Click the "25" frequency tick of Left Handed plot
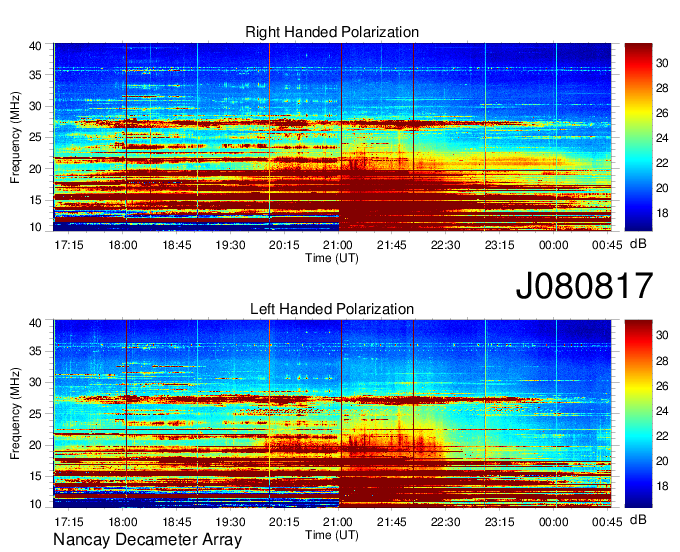 click(35, 414)
